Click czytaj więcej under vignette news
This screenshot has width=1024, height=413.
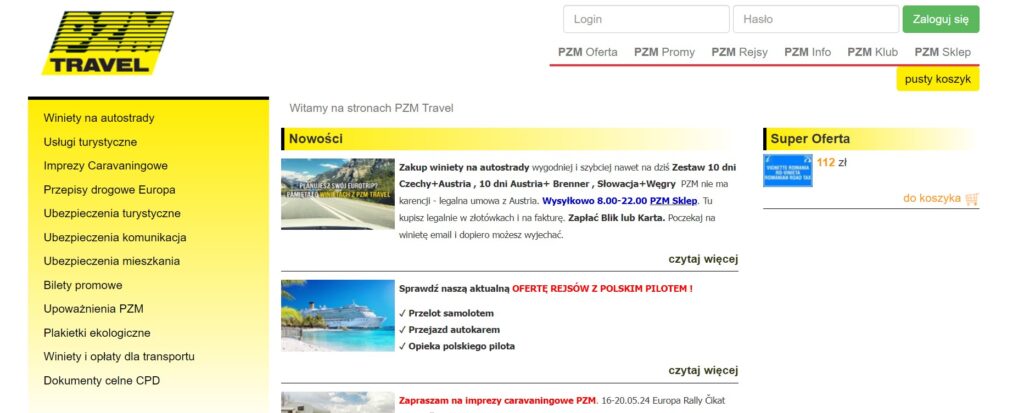pos(703,259)
